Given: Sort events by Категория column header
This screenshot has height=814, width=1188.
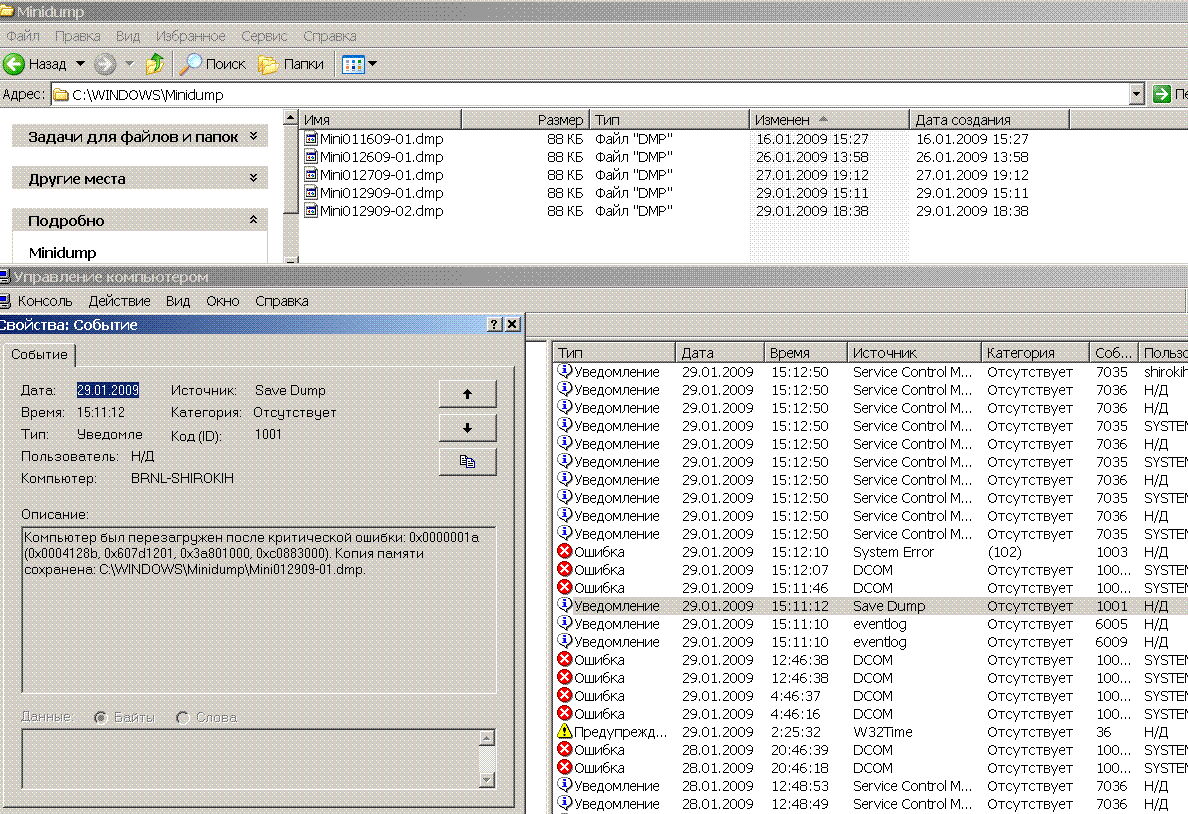Looking at the screenshot, I should coord(1035,352).
